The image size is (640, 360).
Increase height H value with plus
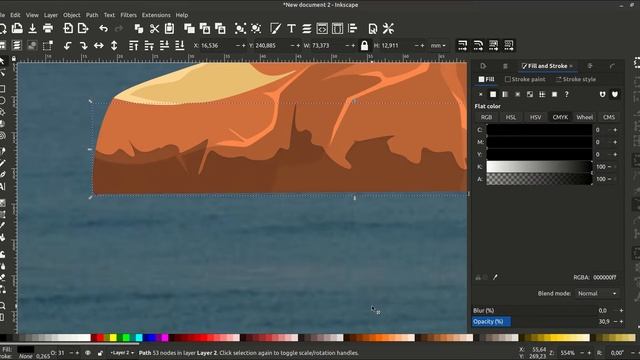(422, 46)
